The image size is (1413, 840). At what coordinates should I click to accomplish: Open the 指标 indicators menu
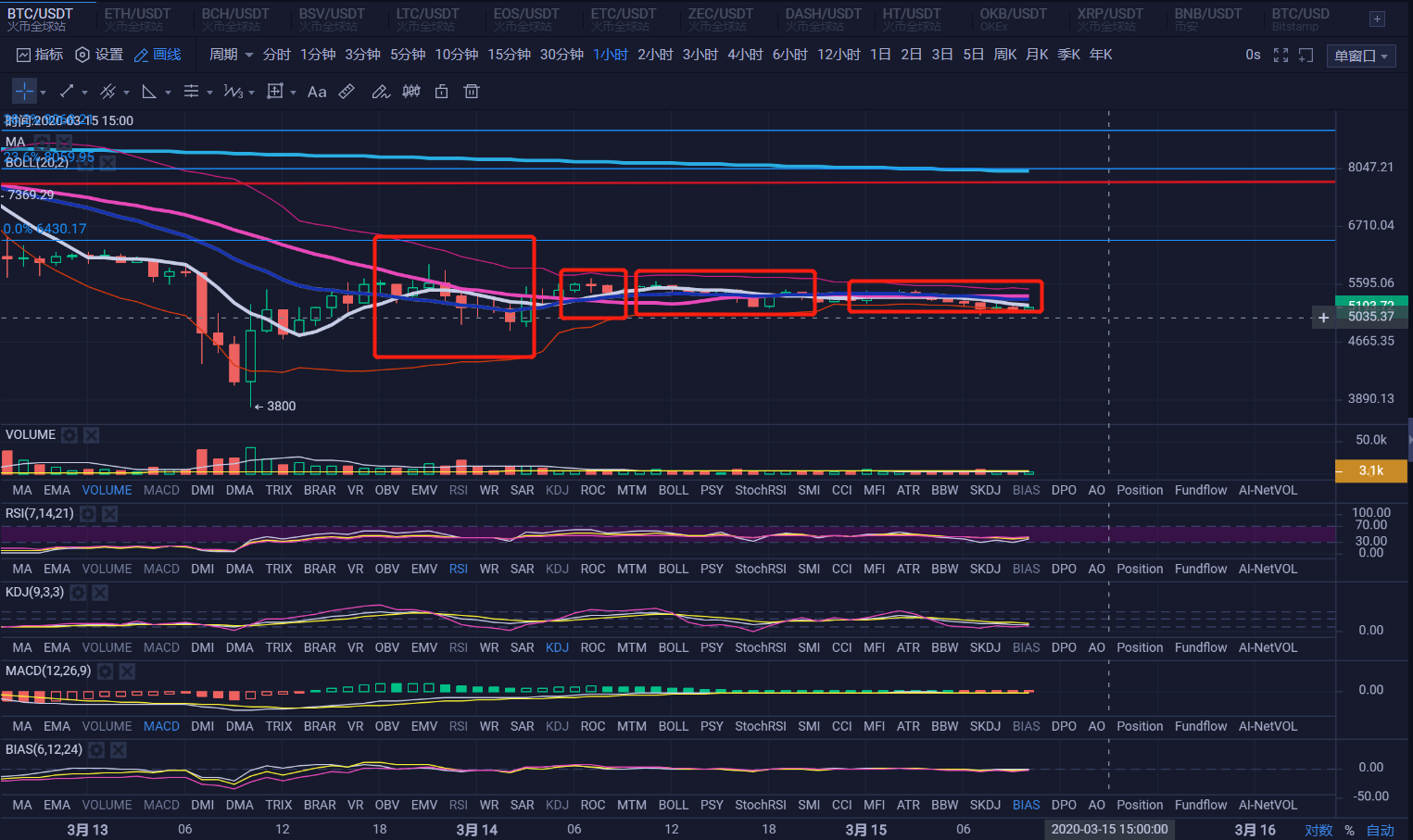click(x=40, y=55)
